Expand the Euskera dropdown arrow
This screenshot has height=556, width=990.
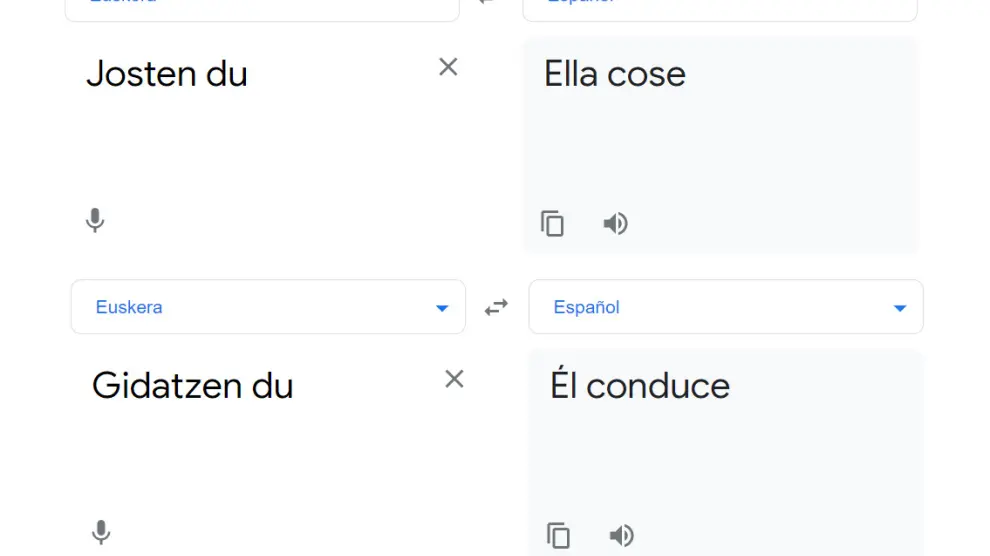click(x=442, y=308)
